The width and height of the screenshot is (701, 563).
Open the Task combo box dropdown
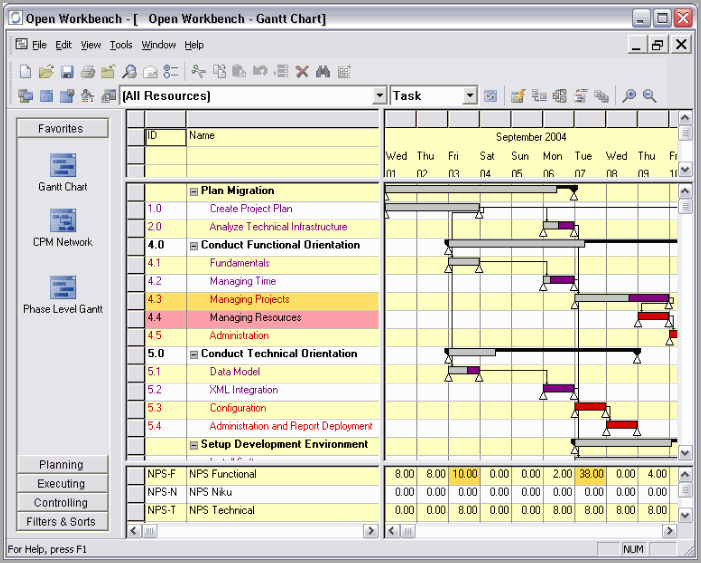(470, 95)
